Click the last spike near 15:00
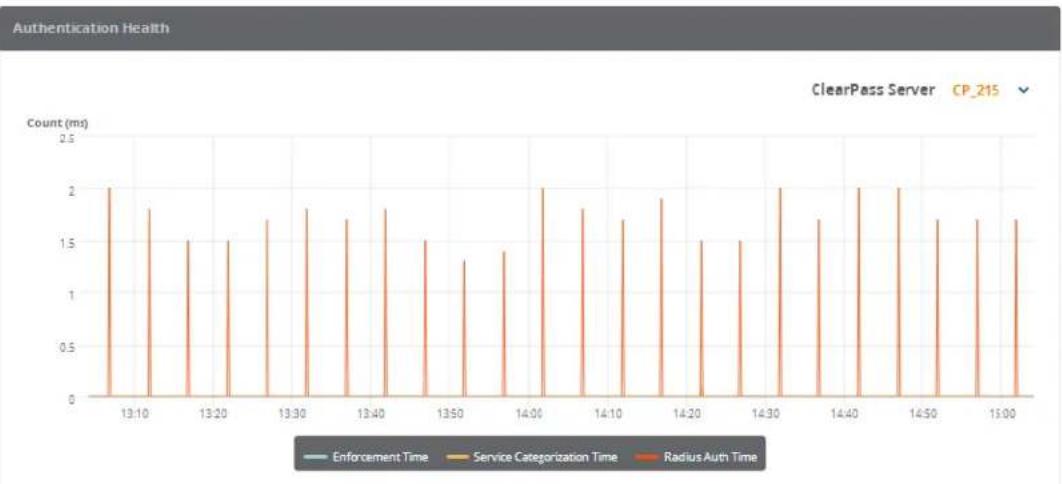The image size is (1062, 484). pyautogui.click(x=1016, y=308)
